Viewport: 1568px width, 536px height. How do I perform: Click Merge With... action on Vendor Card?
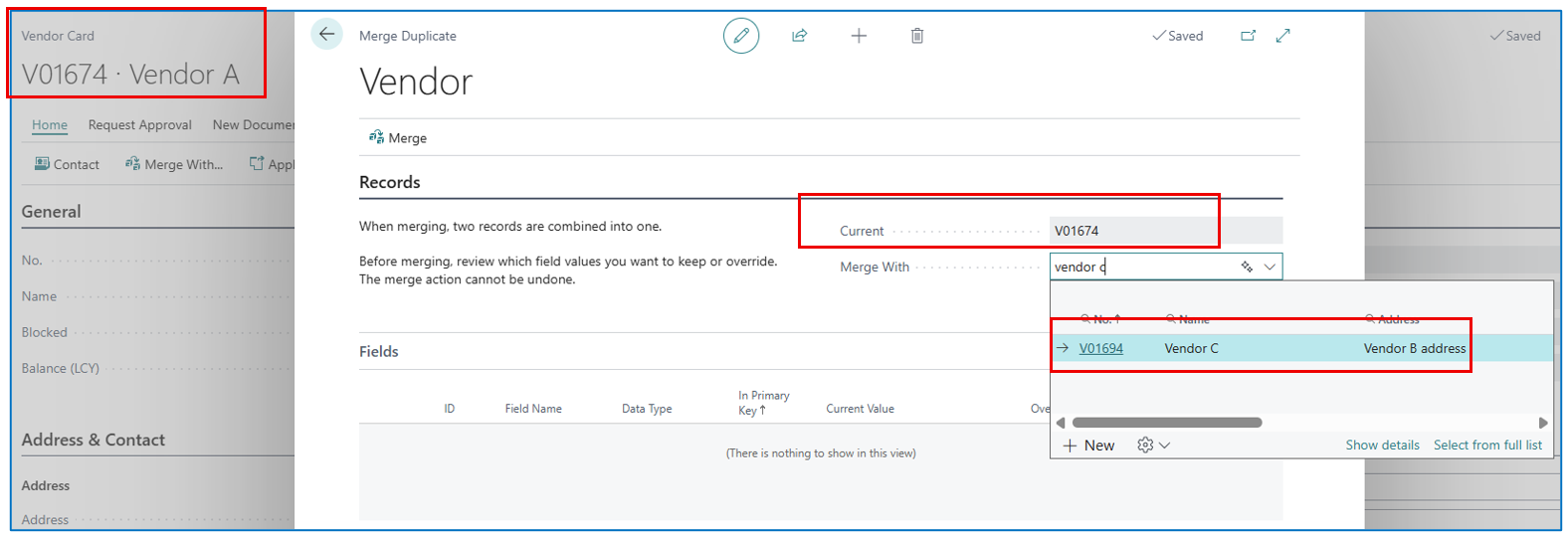174,165
